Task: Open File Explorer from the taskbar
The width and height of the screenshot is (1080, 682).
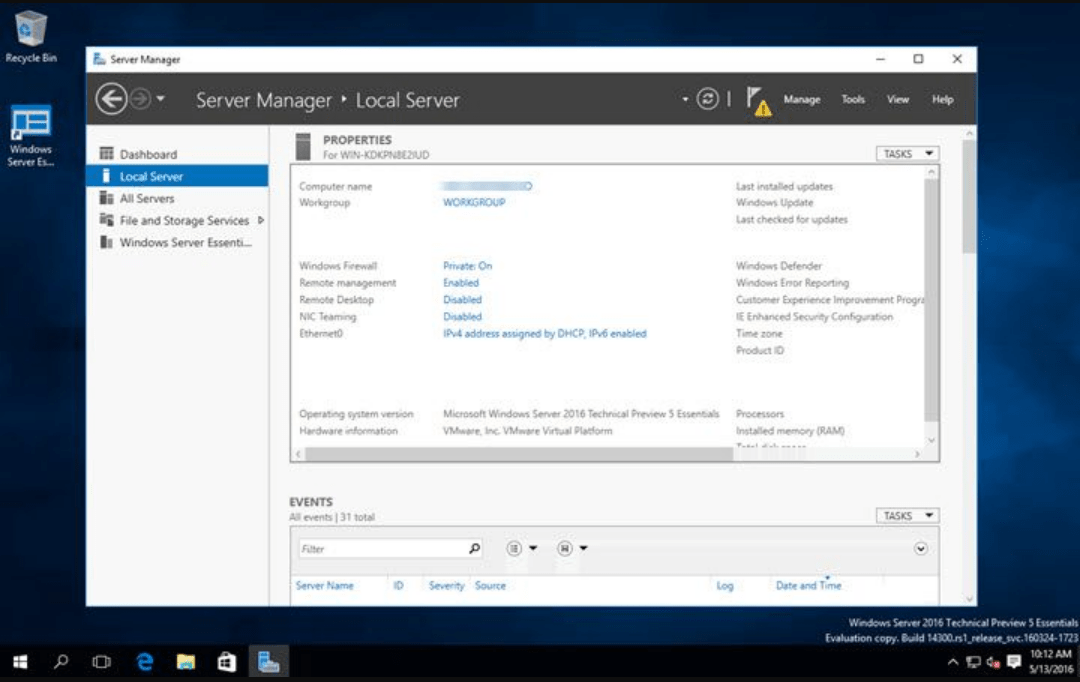Action: pos(185,662)
